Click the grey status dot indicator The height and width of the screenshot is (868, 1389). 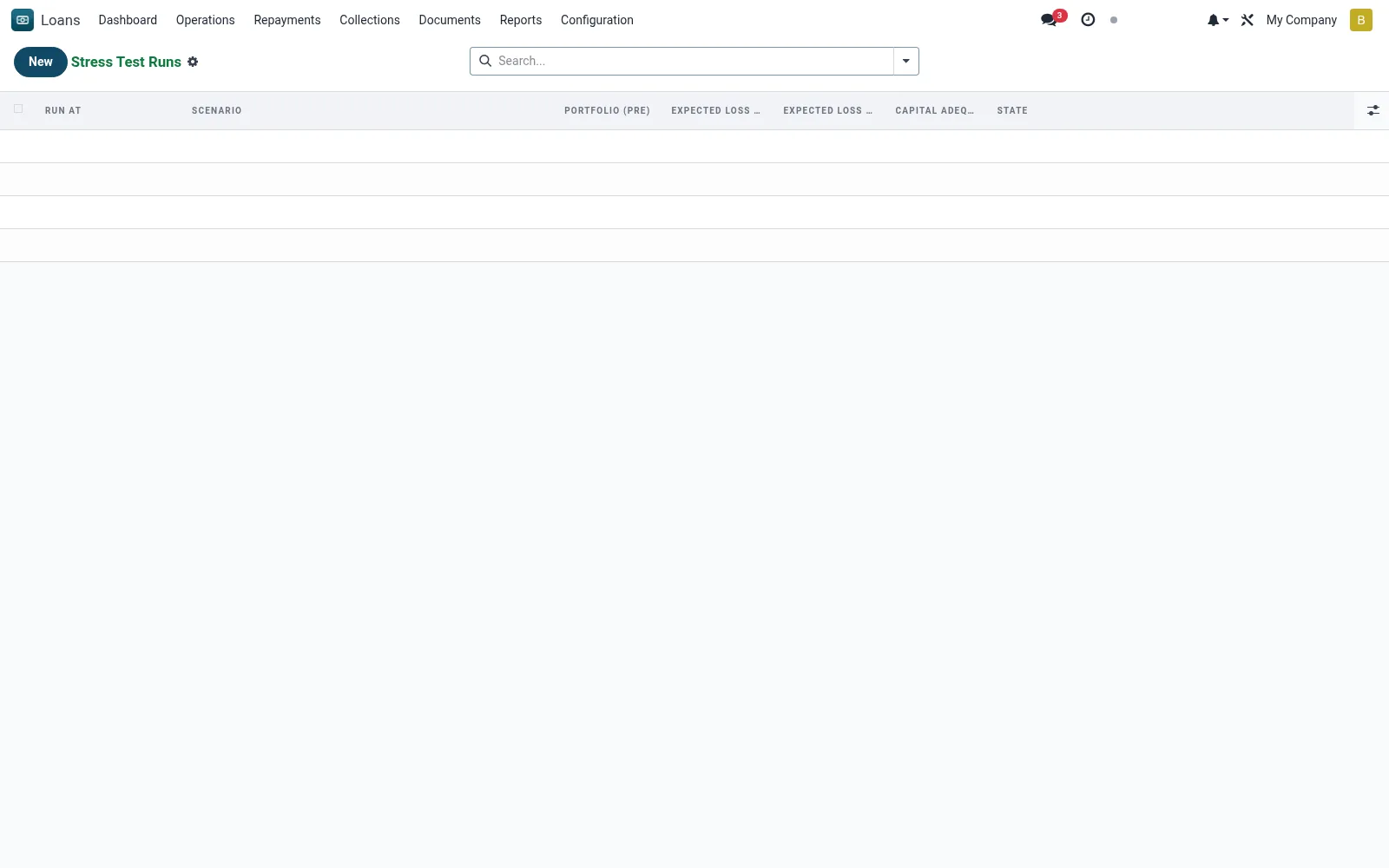click(1114, 20)
